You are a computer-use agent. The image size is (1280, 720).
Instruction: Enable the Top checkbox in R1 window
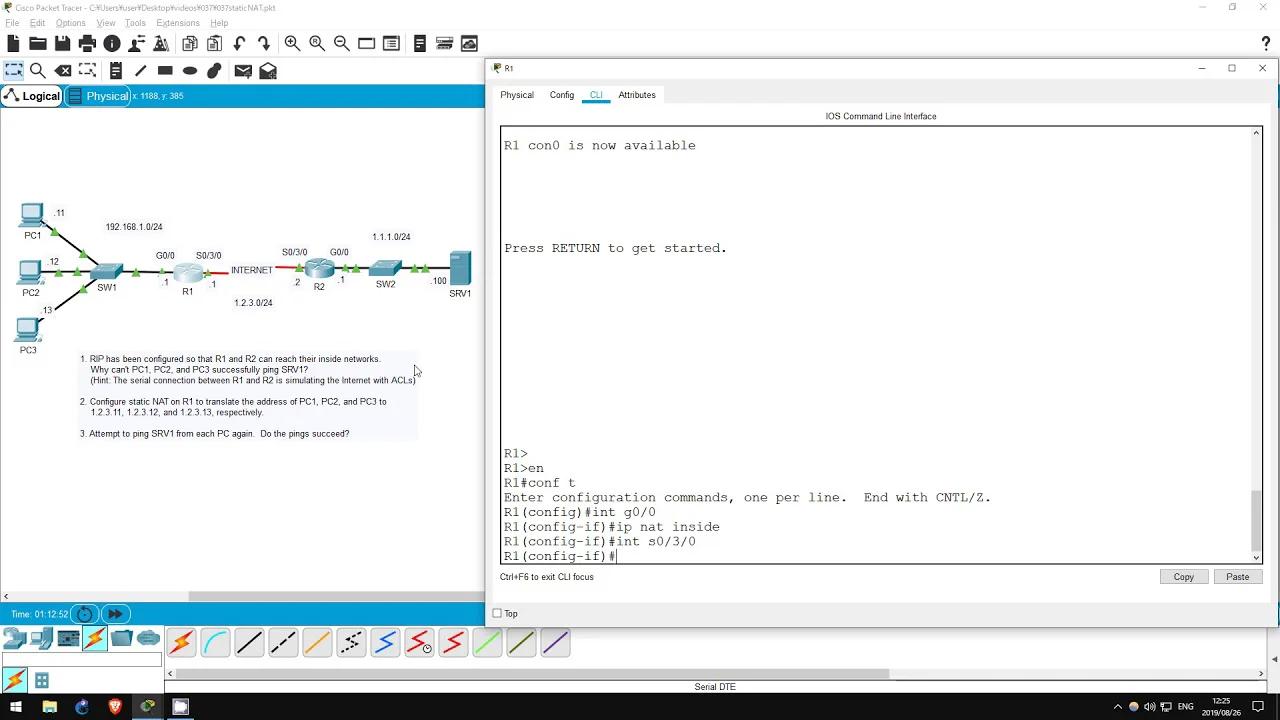(x=497, y=613)
